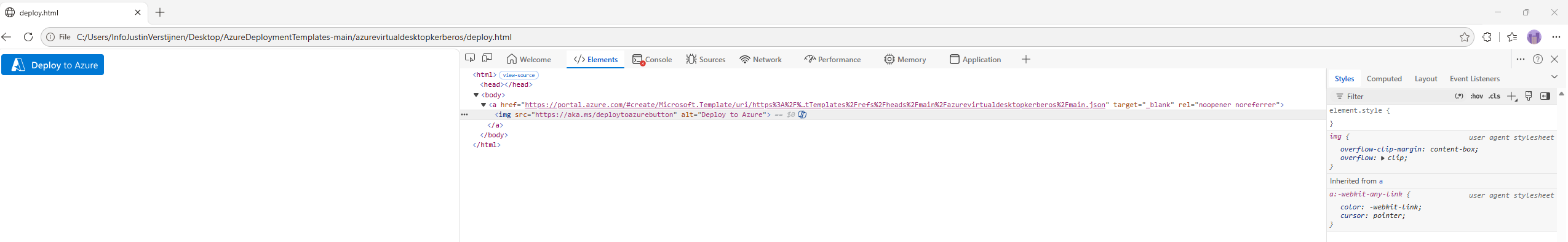Click the element.style rule block
This screenshot has height=242, width=1568.
[x=1442, y=117]
